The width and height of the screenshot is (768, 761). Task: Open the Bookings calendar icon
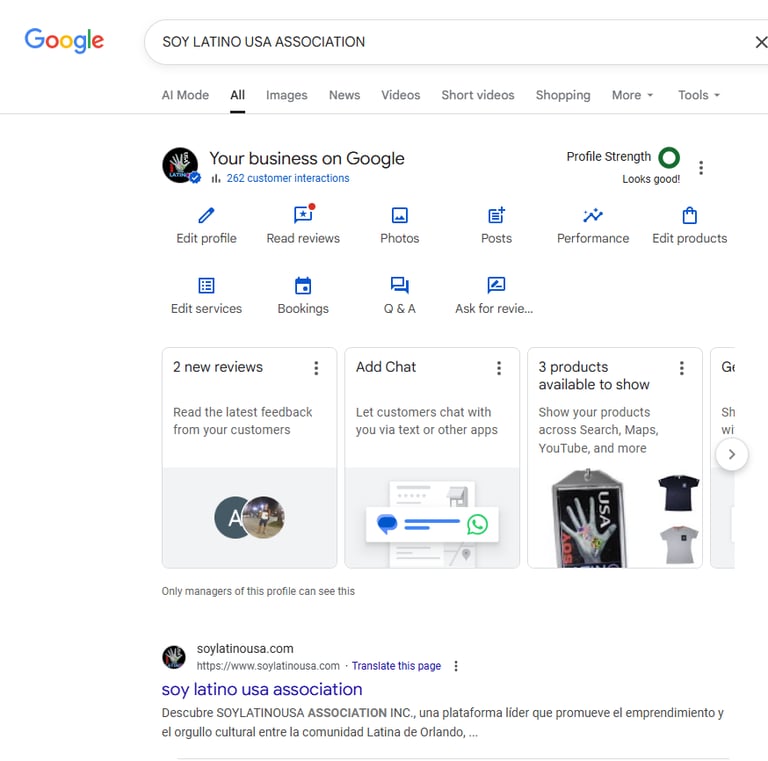(303, 285)
